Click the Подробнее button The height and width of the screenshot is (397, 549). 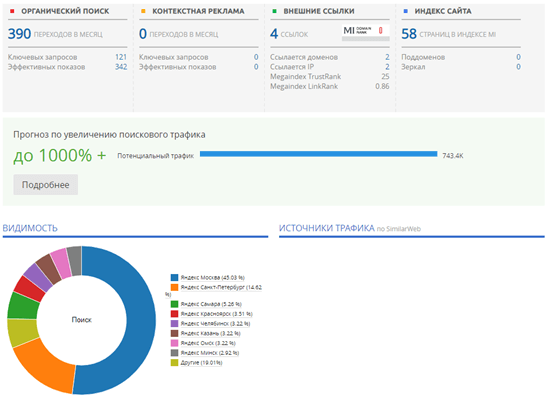46,184
